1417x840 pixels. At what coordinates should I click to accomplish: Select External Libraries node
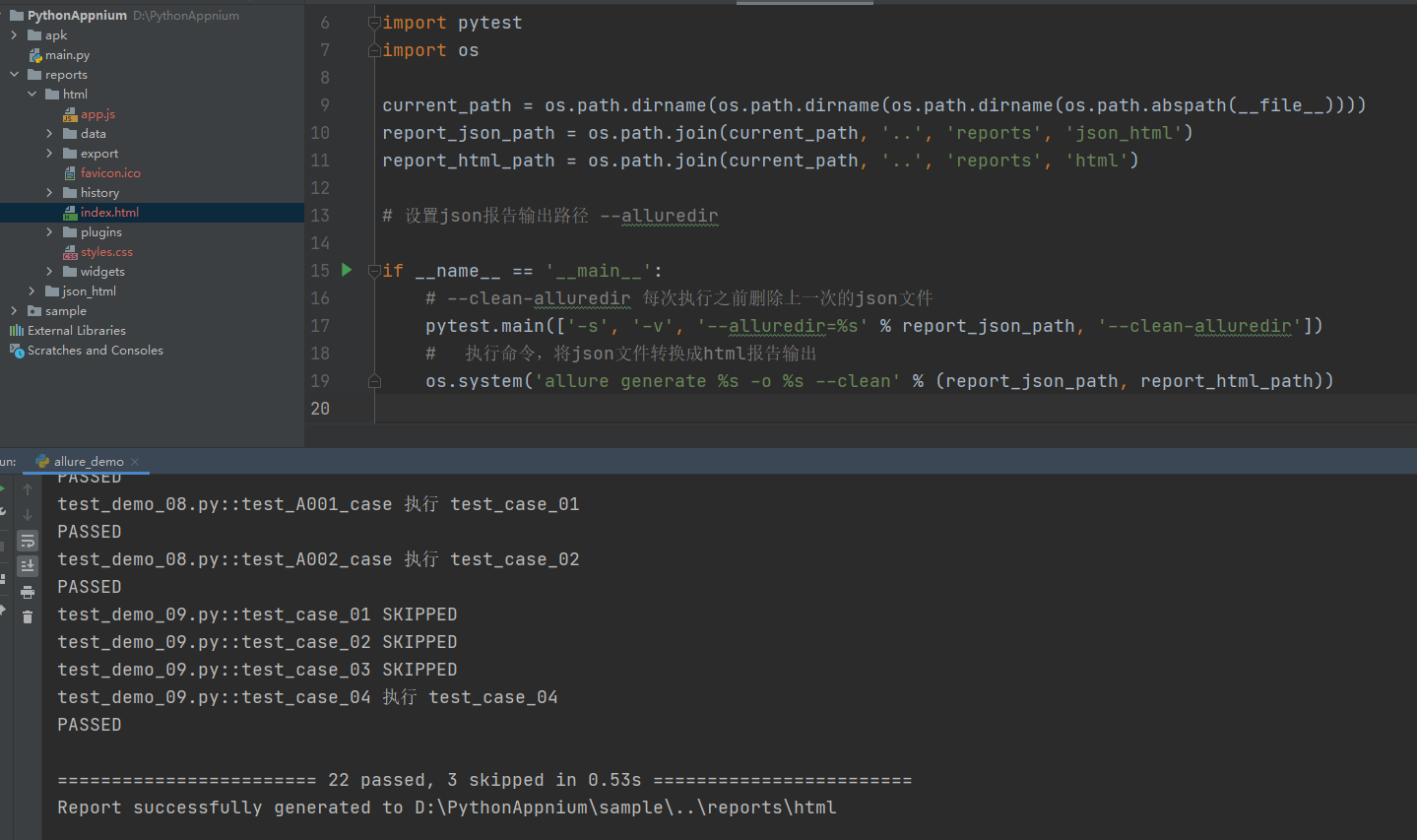point(77,331)
